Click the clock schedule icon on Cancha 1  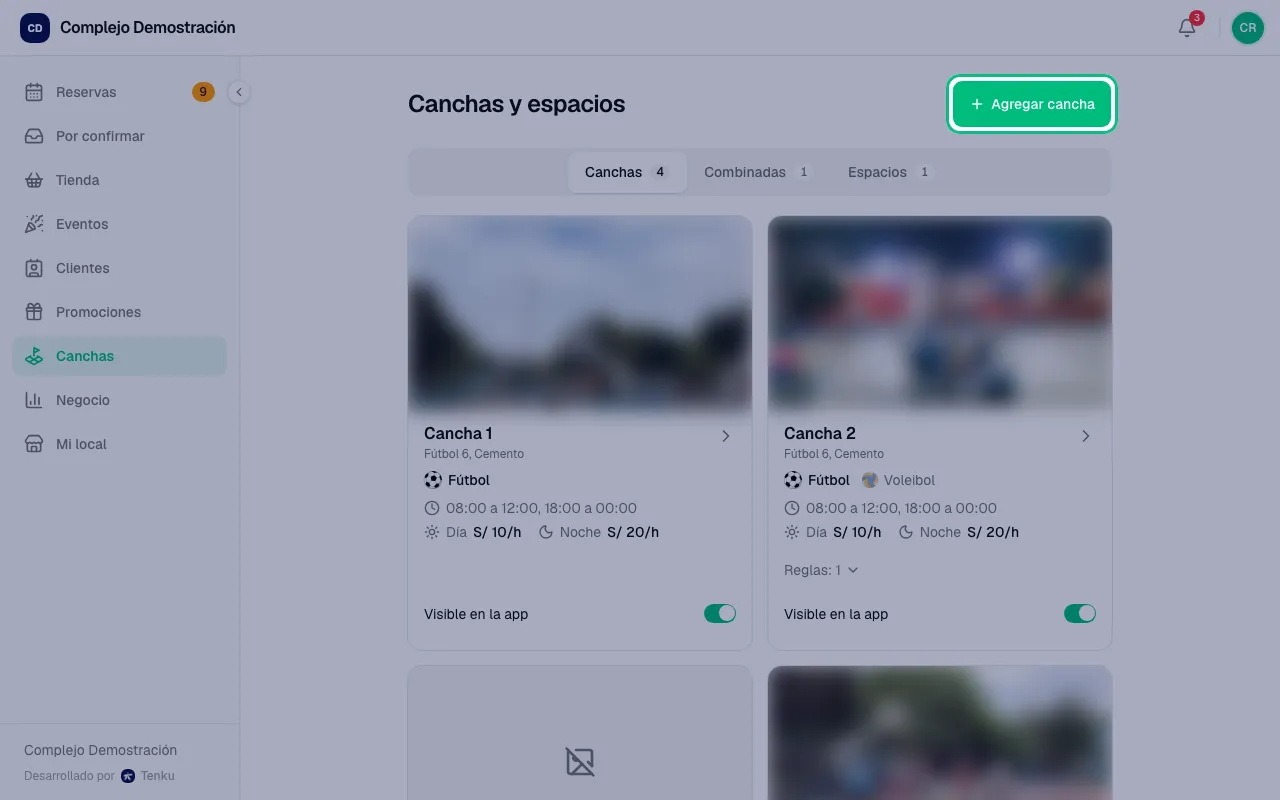click(432, 508)
